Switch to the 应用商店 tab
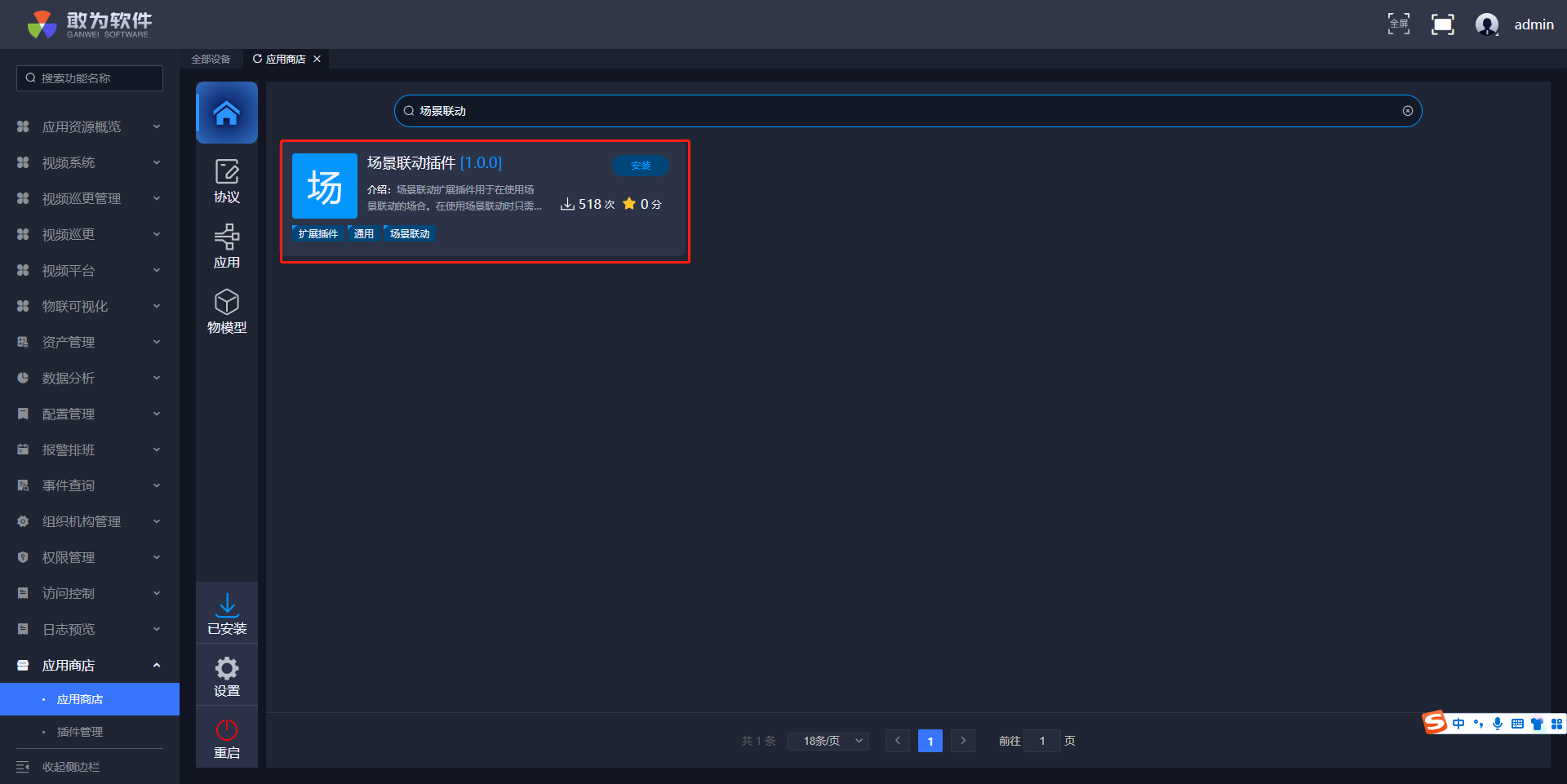Screen dimensions: 1567x784 (286, 59)
